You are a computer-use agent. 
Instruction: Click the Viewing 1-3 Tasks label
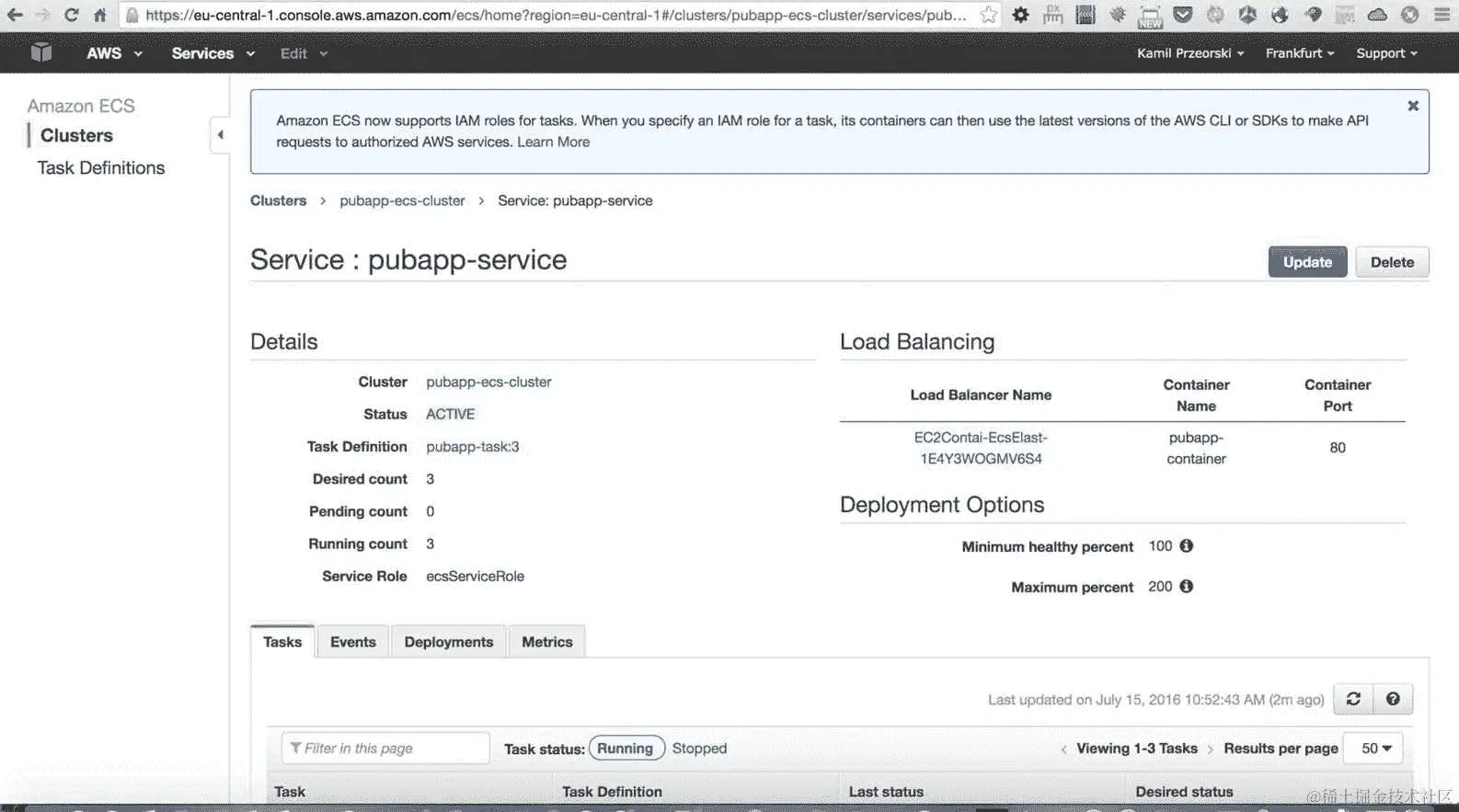coord(1137,749)
